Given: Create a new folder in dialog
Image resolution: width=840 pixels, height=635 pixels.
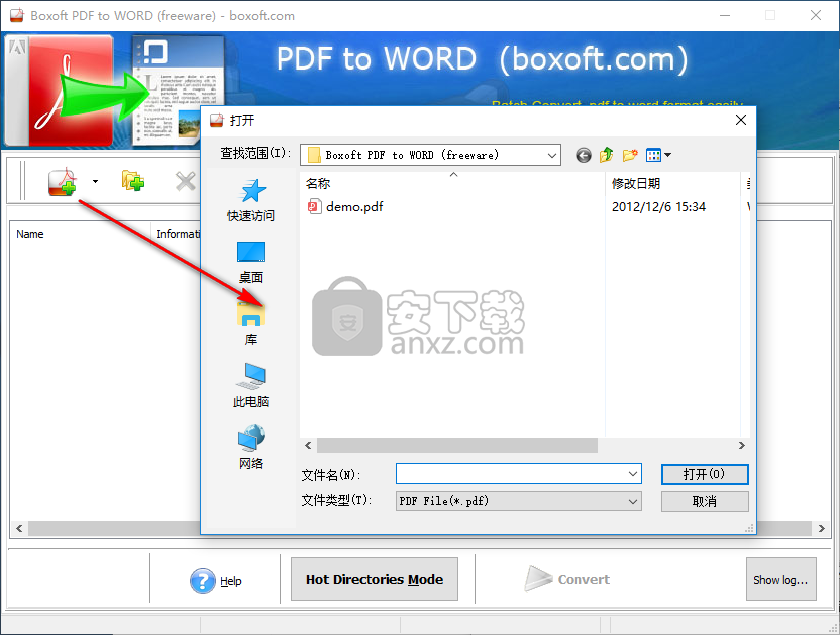Looking at the screenshot, I should click(x=630, y=155).
